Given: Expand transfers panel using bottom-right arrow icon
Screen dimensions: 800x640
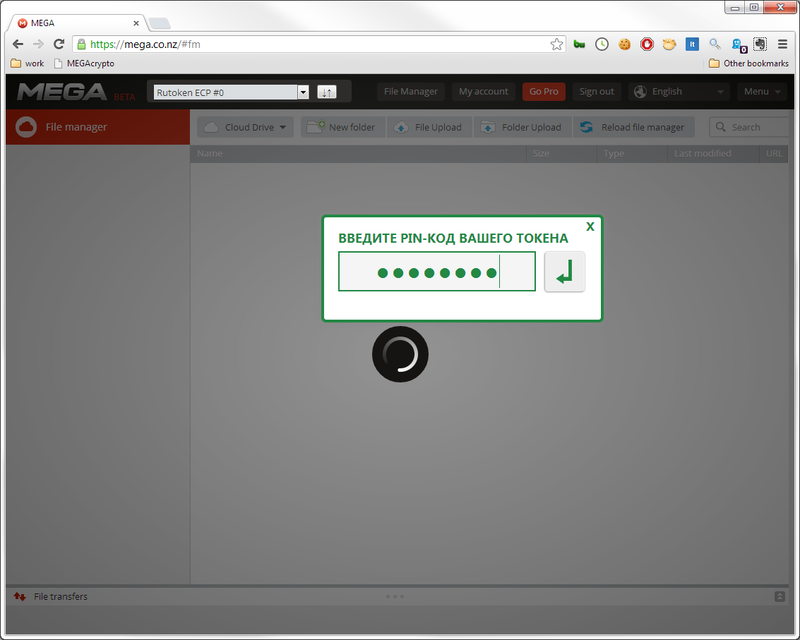Looking at the screenshot, I should pyautogui.click(x=780, y=597).
